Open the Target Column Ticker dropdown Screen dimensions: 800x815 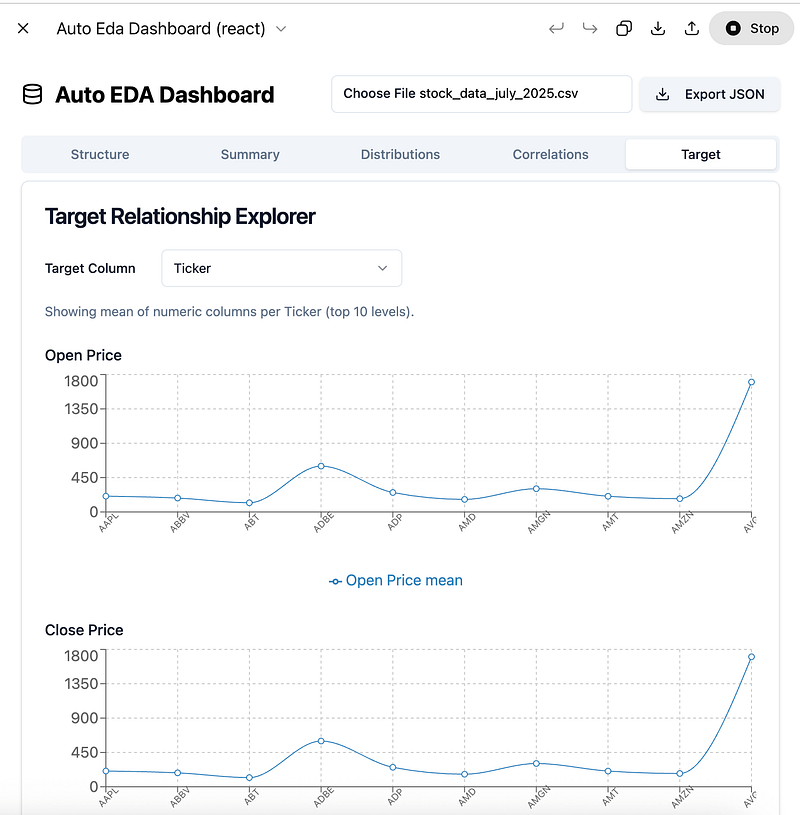coord(281,268)
